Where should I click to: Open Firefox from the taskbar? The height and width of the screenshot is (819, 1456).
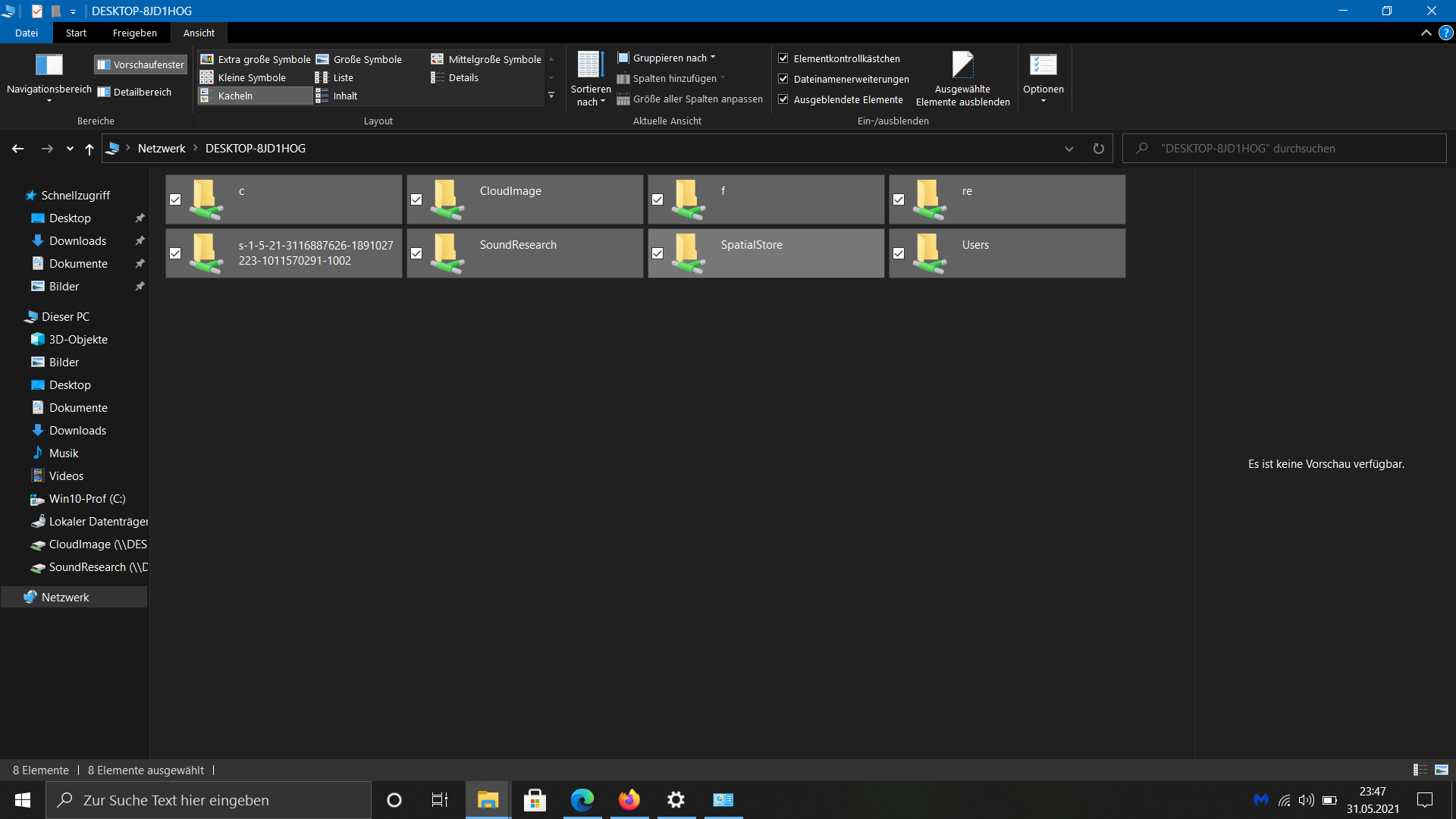pos(629,800)
